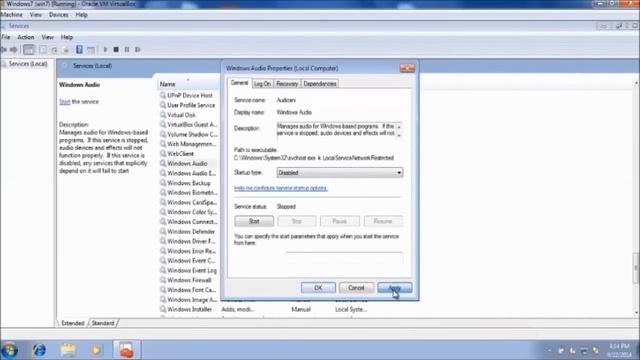Image resolution: width=640 pixels, height=360 pixels.
Task: Click the Back arrow in Services toolbar
Action: click(x=4, y=50)
